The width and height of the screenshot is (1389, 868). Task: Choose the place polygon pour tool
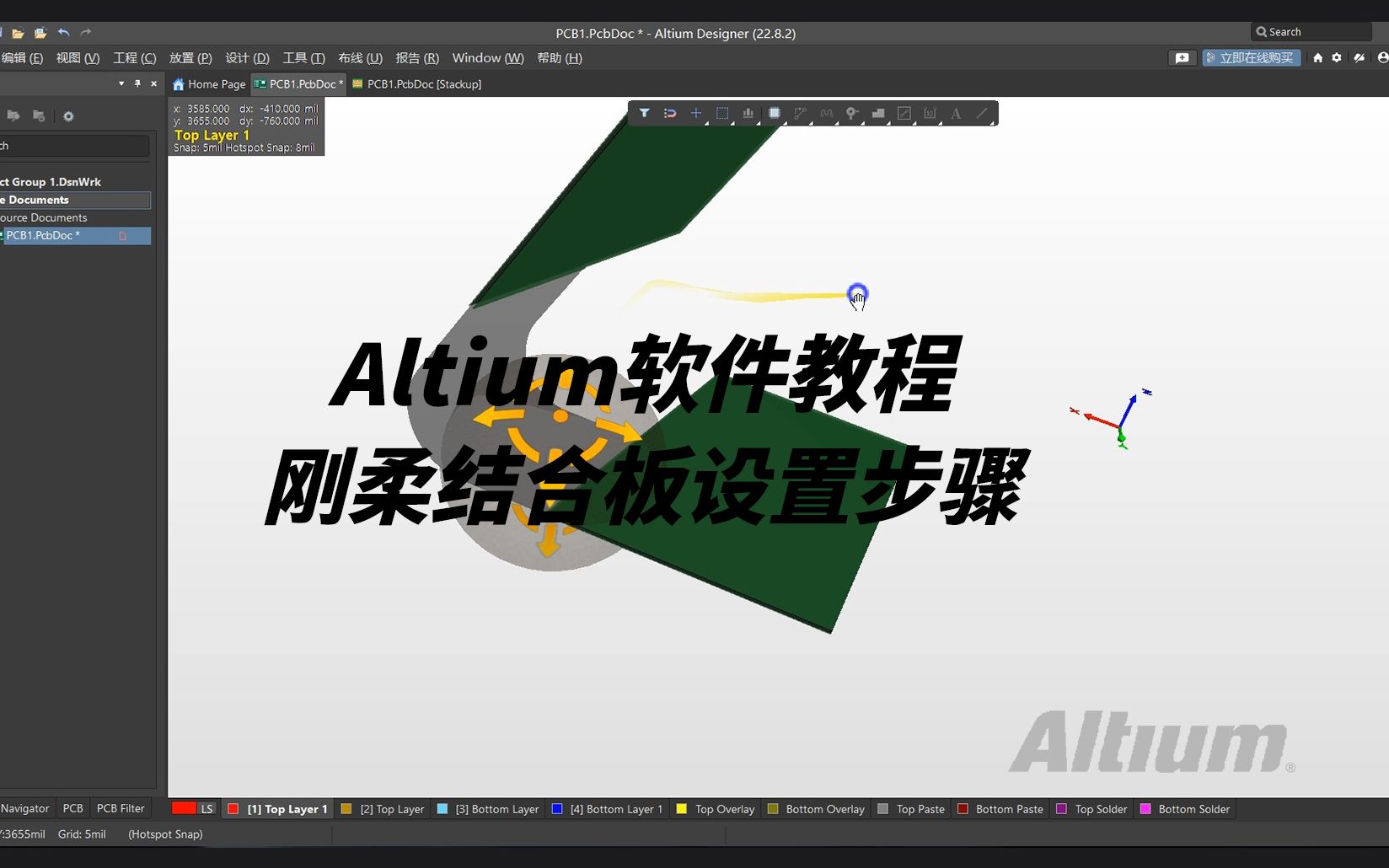click(878, 113)
